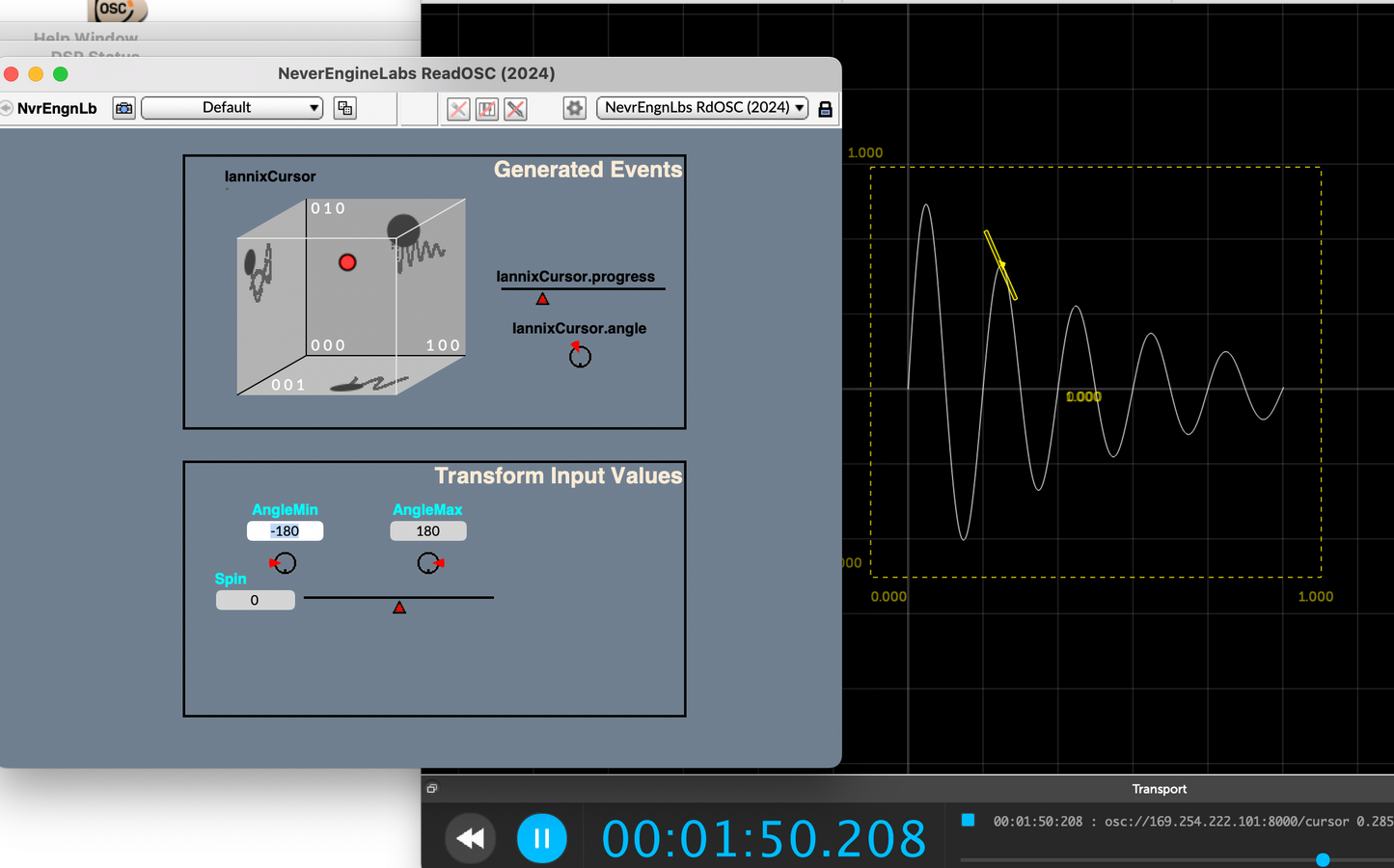1394x868 pixels.
Task: Click the arrow beside NvrEngnLb label
Action: coord(7,108)
